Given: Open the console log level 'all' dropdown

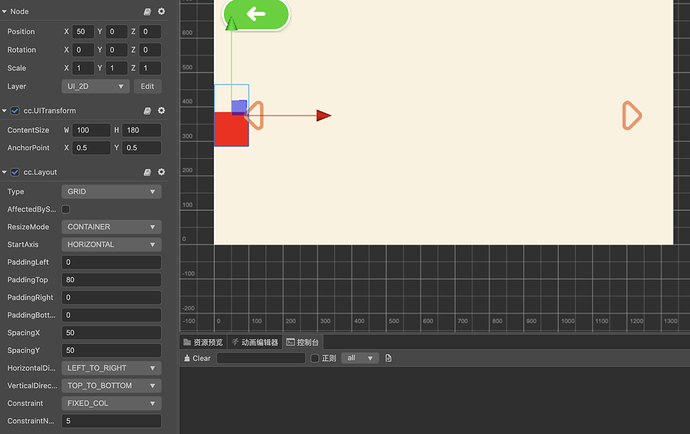Looking at the screenshot, I should click(360, 358).
